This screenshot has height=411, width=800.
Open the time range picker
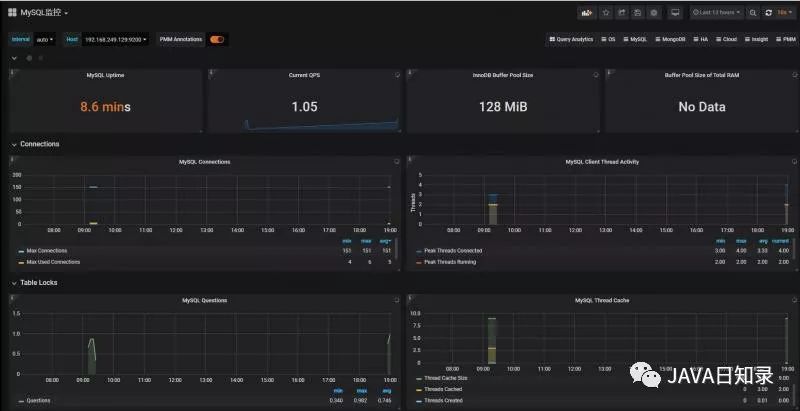point(716,13)
